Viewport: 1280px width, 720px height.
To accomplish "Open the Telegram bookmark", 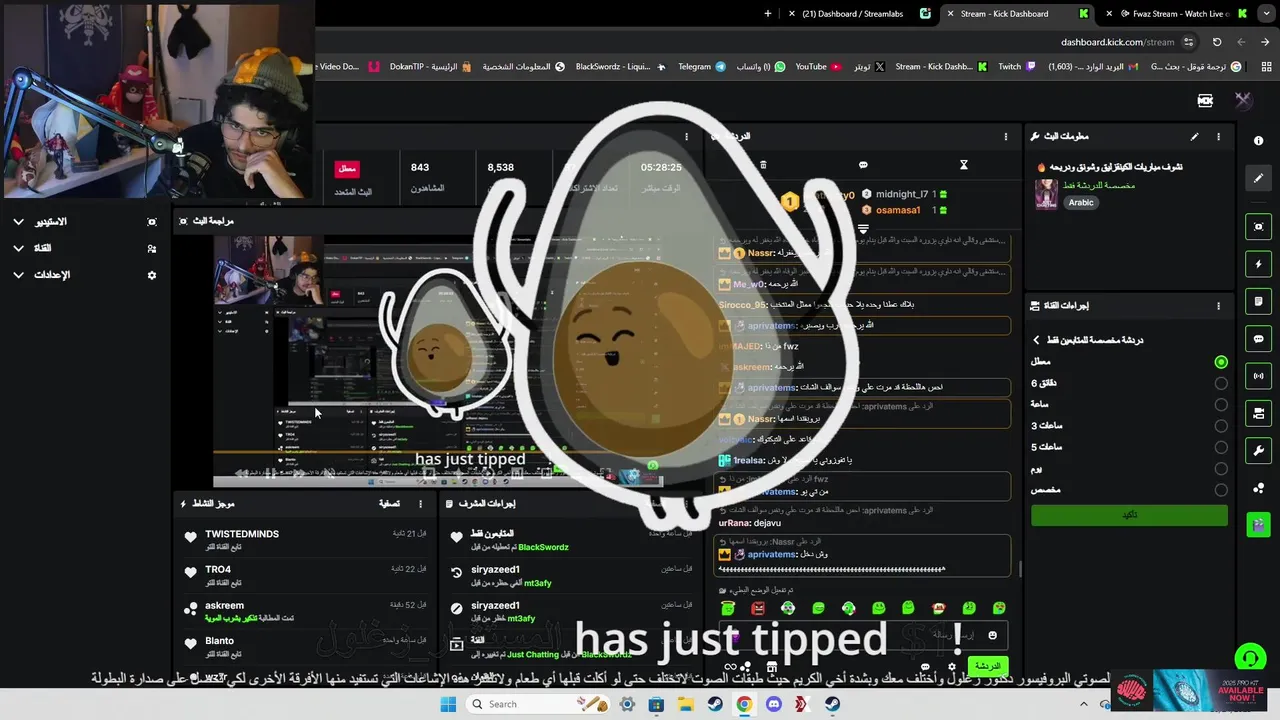I will [701, 67].
